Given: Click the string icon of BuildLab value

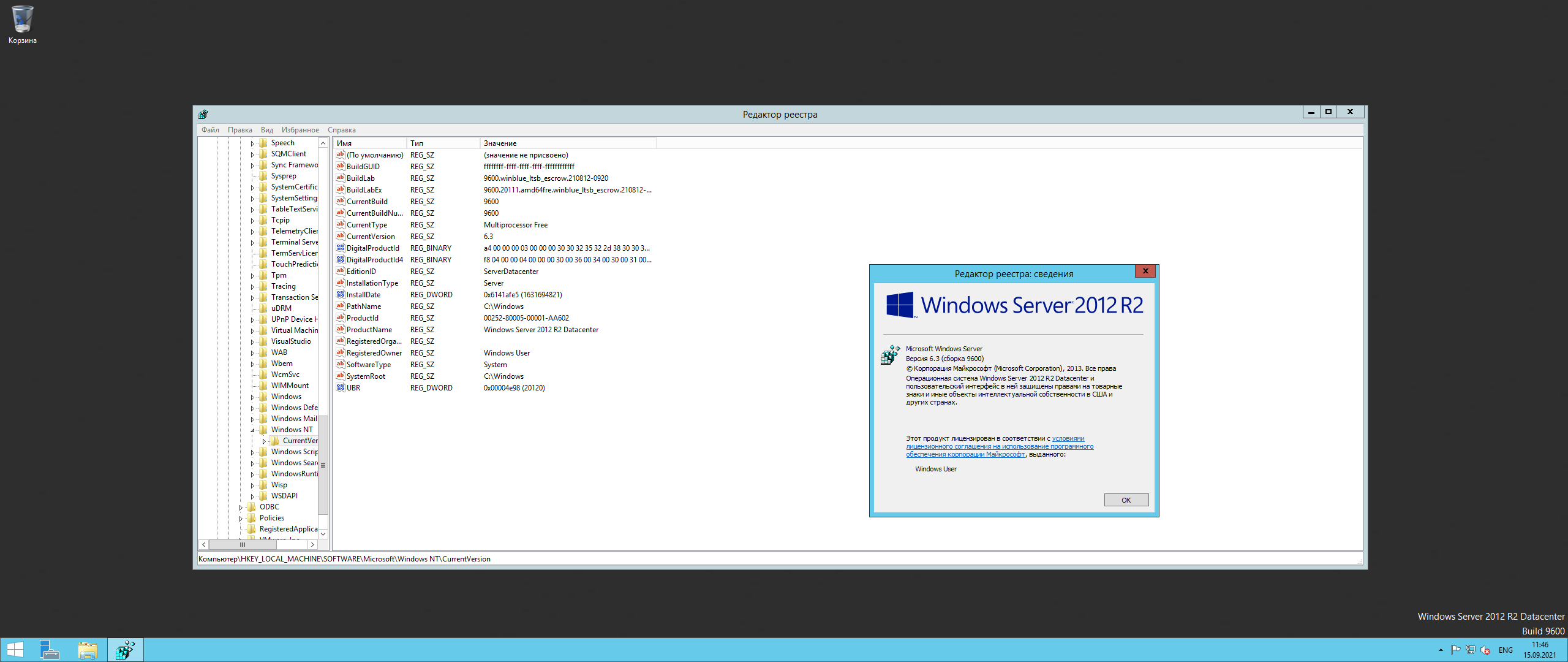Looking at the screenshot, I should click(341, 178).
